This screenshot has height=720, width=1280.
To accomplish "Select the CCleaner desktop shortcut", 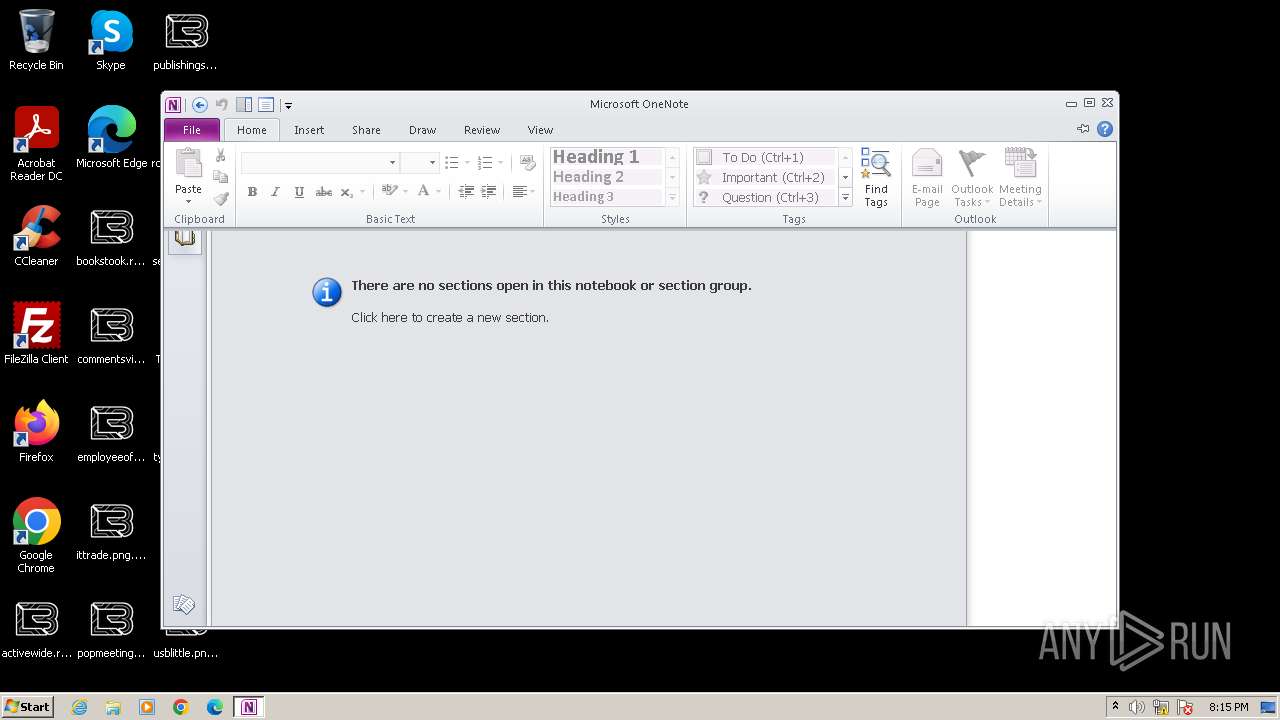I will [36, 237].
